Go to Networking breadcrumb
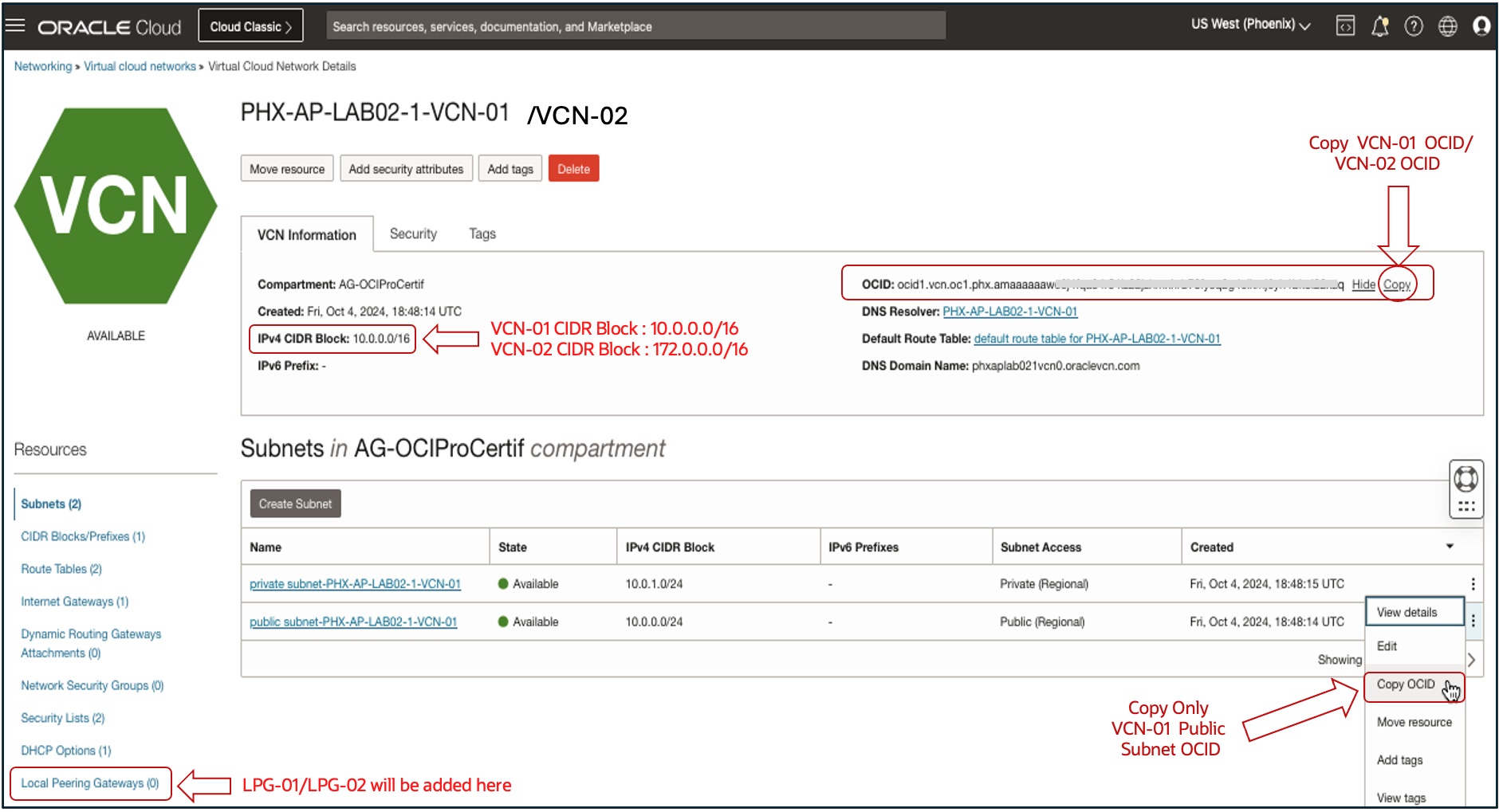 coord(43,66)
